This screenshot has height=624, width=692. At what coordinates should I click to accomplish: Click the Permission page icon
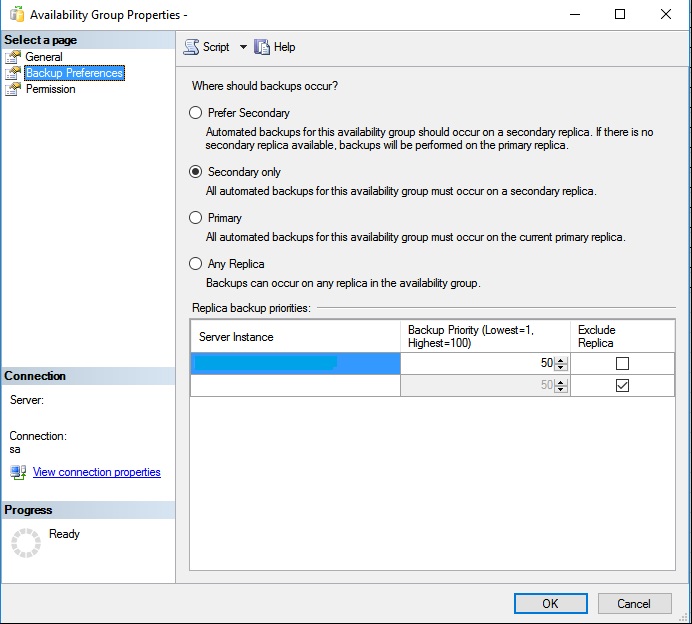pos(13,89)
